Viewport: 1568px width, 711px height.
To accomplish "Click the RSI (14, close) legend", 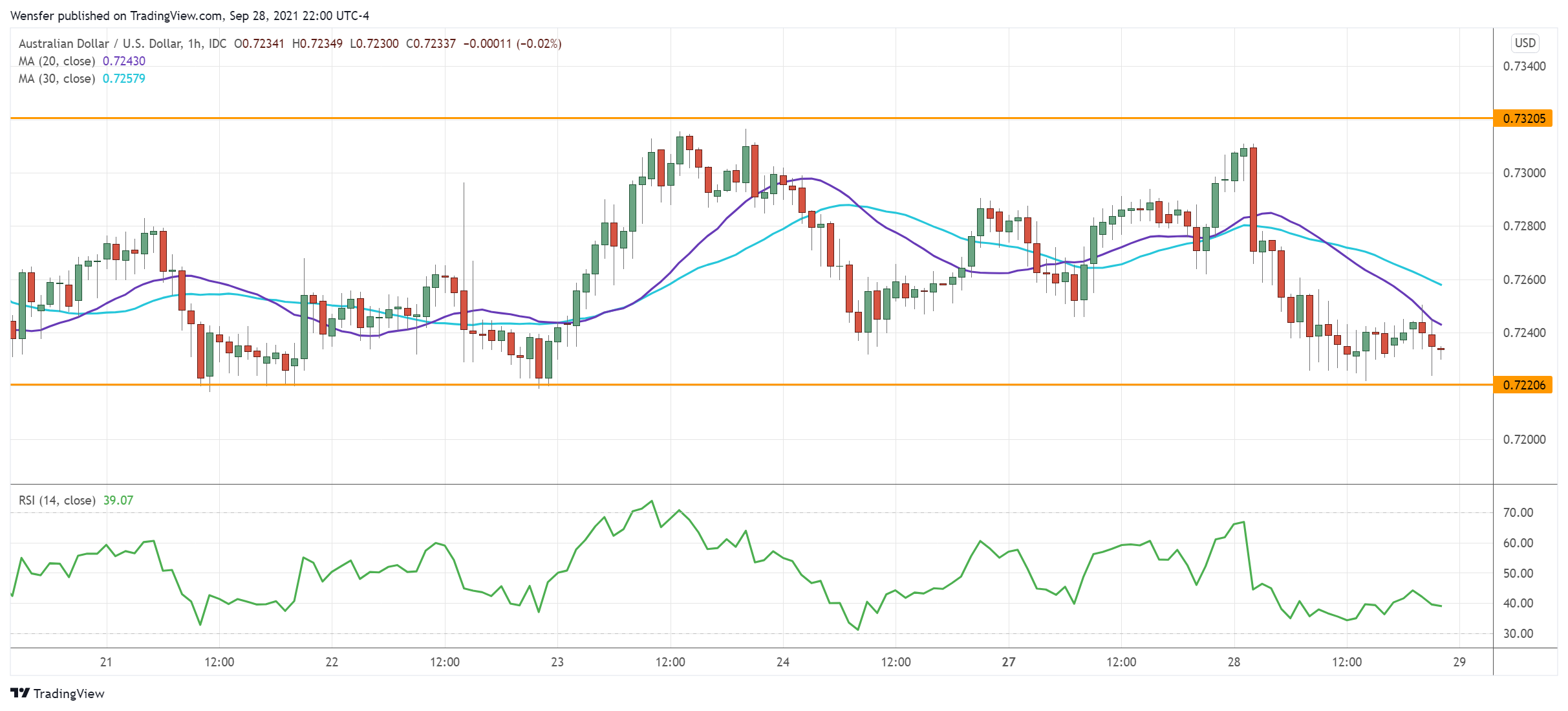I will [57, 500].
